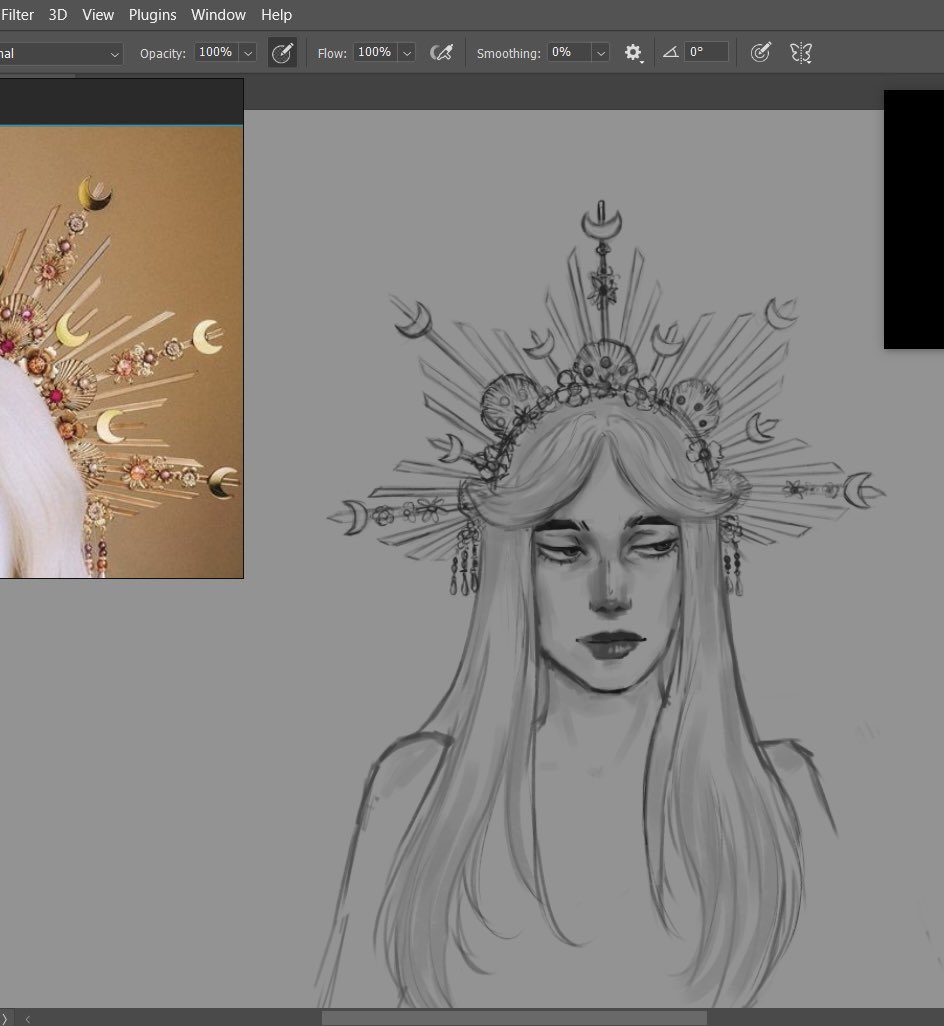Enable airbrush-style build-up effects
The width and height of the screenshot is (944, 1026).
point(442,52)
